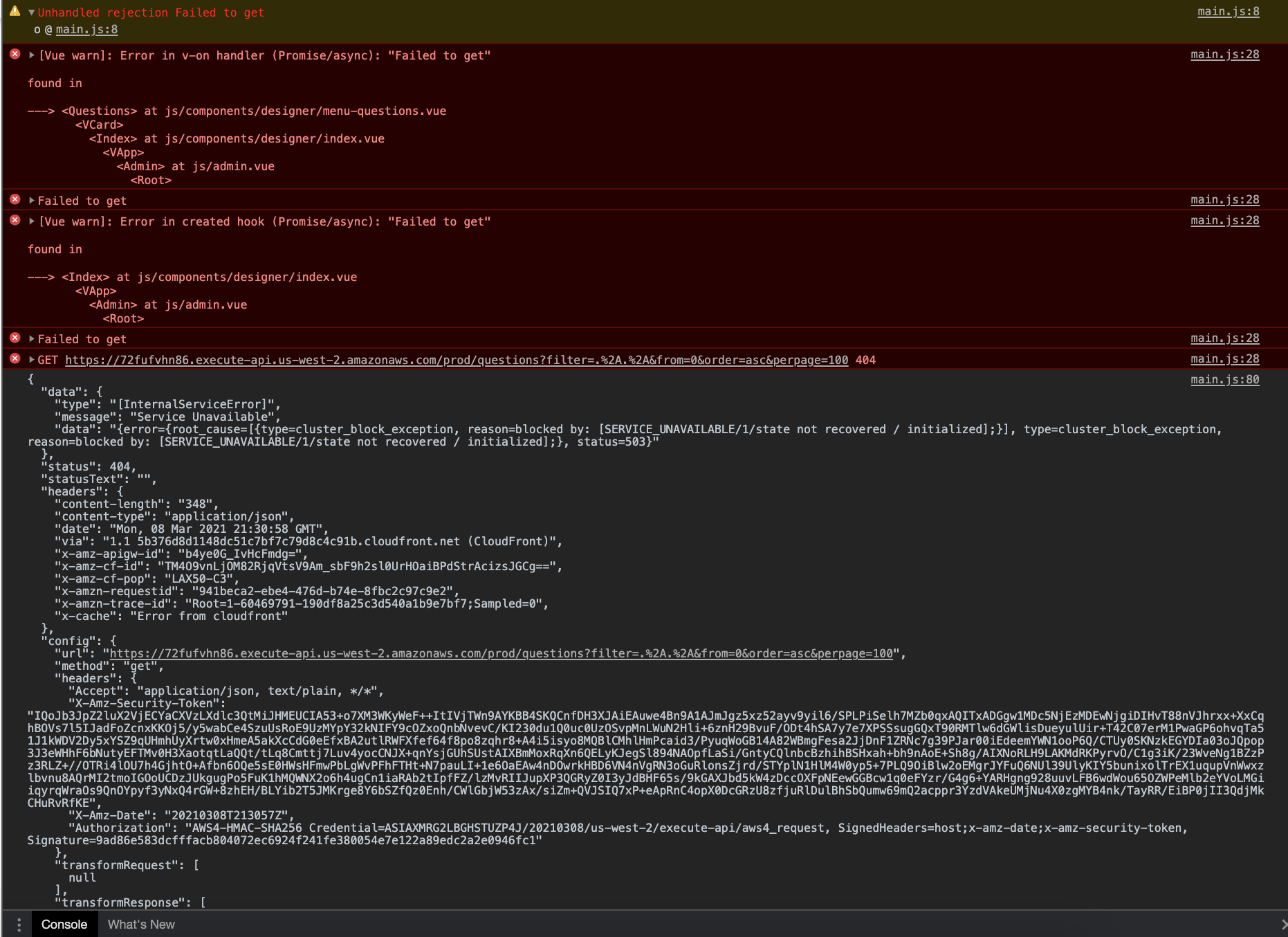This screenshot has width=1288, height=937.
Task: Click the yellow warning triangle icon
Action: [14, 12]
